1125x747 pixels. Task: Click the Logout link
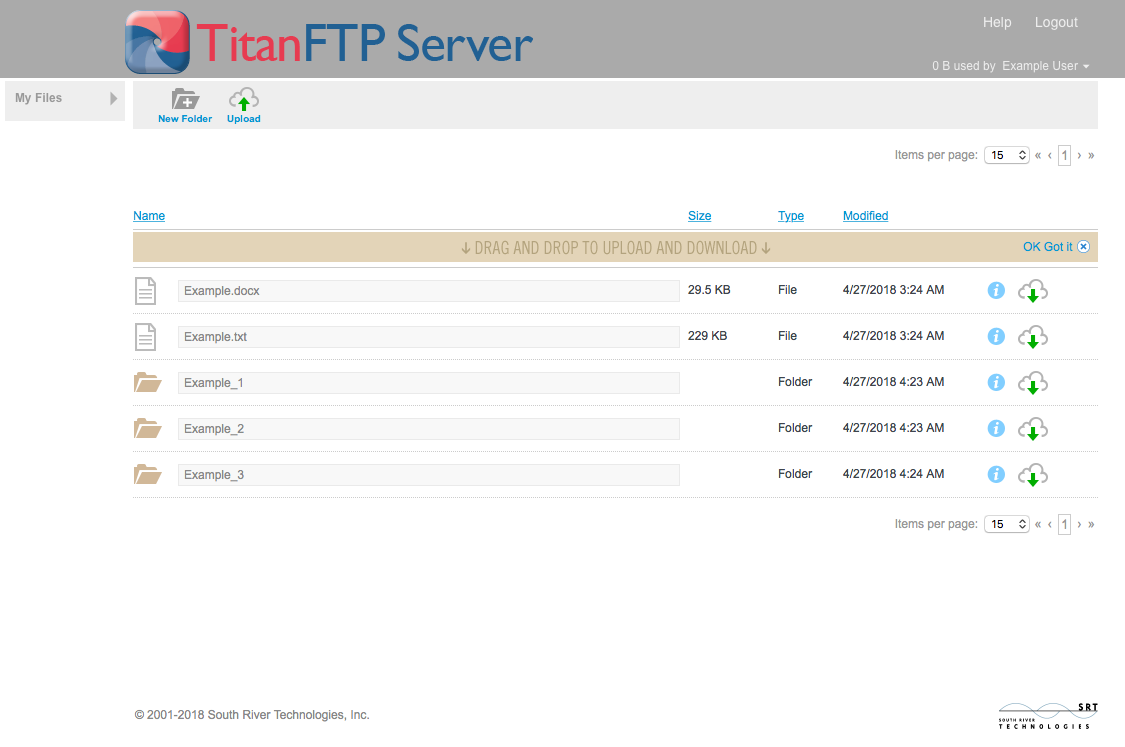click(1056, 22)
